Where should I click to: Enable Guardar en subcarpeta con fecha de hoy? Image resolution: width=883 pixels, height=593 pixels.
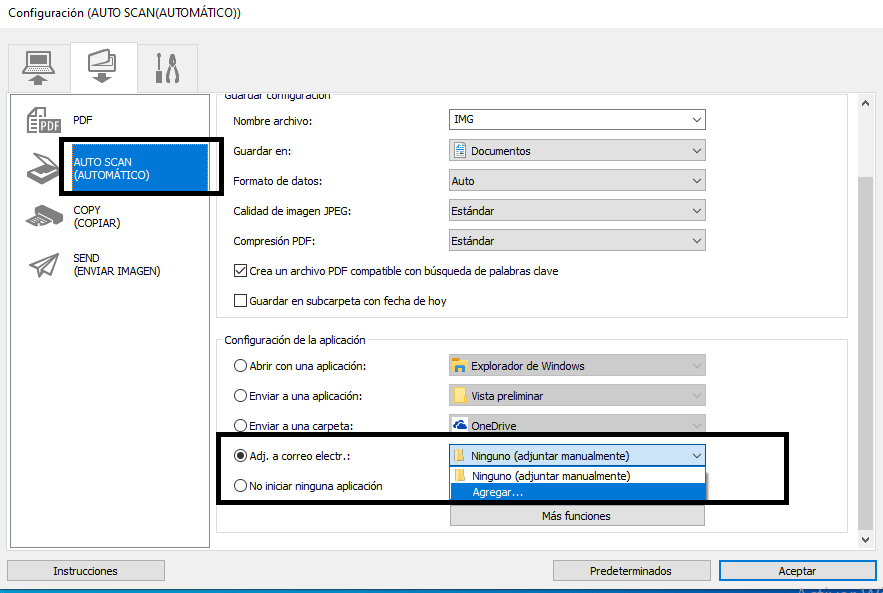[x=240, y=301]
